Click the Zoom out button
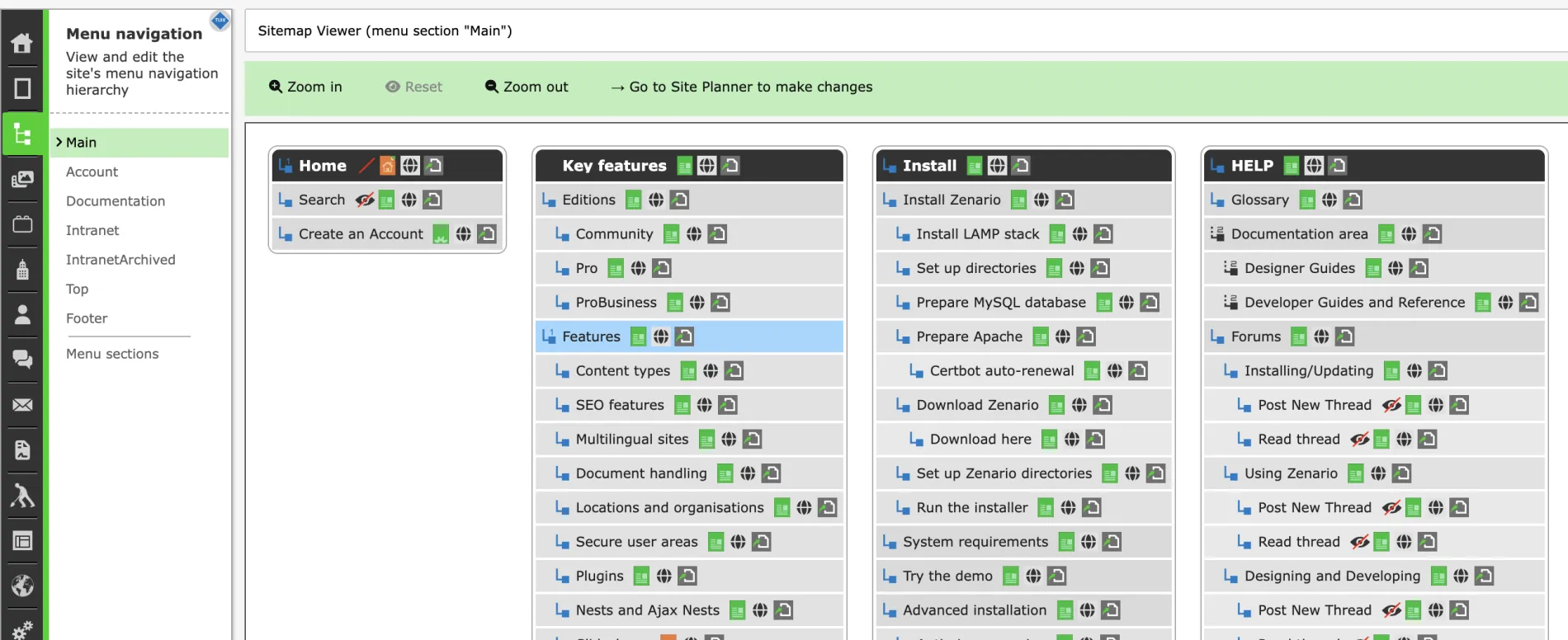 click(x=527, y=87)
